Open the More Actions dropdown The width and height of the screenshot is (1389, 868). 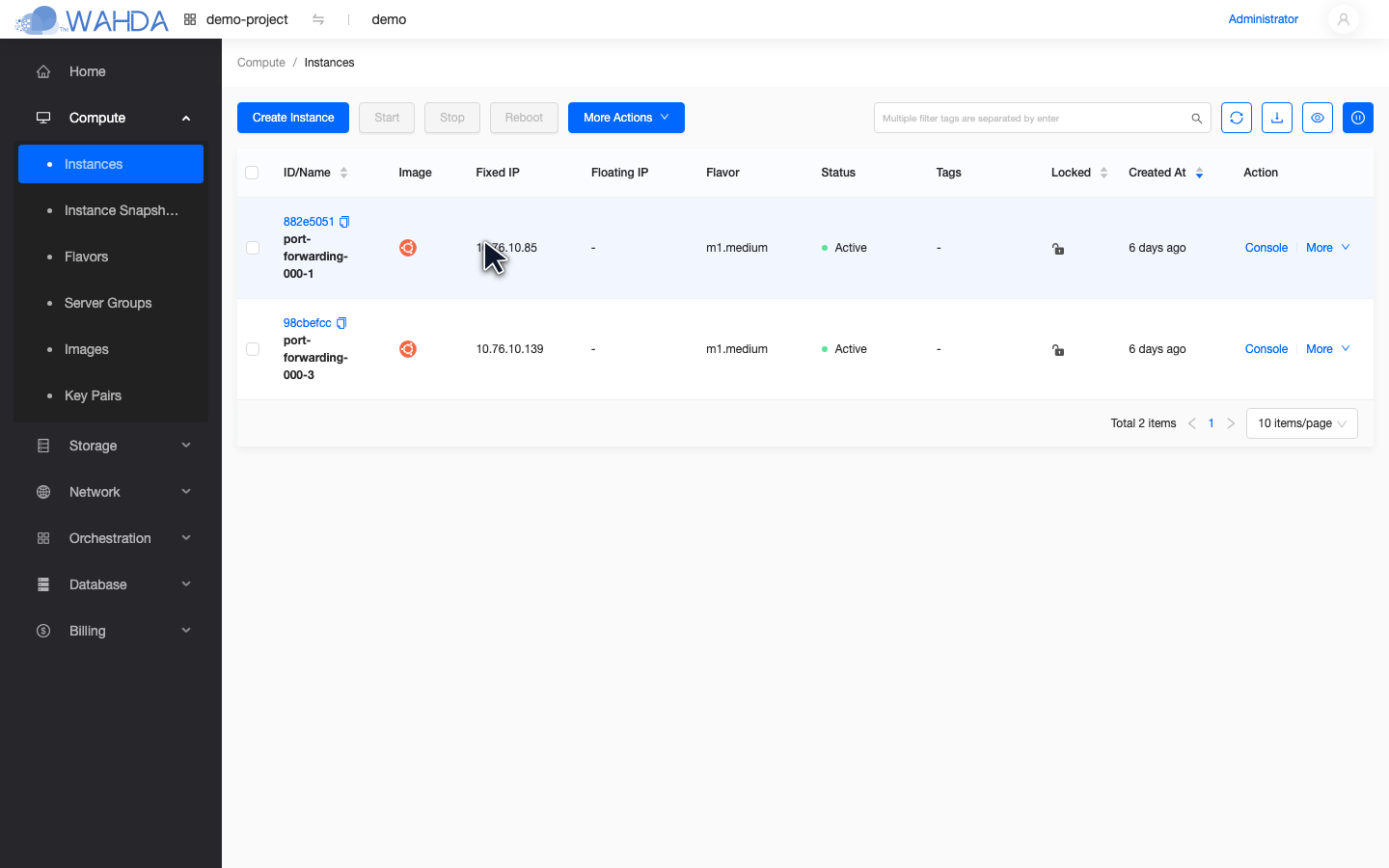click(626, 118)
